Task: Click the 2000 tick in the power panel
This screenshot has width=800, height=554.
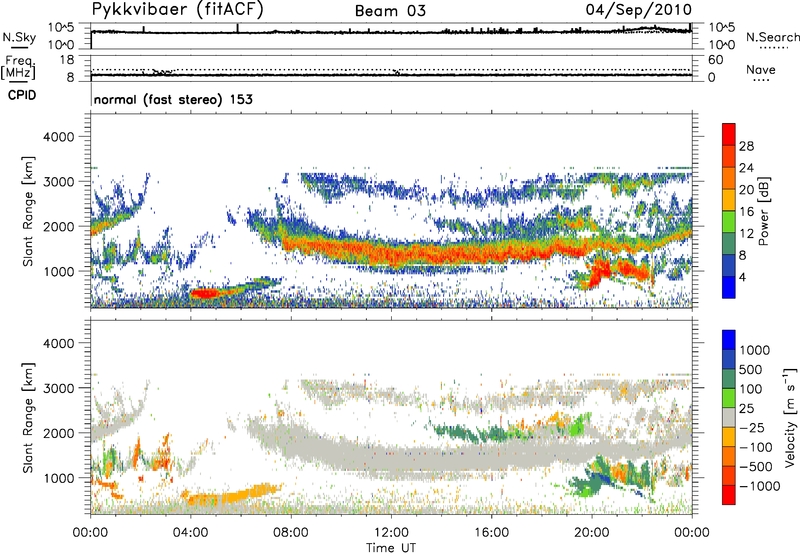Action: pyautogui.click(x=59, y=226)
